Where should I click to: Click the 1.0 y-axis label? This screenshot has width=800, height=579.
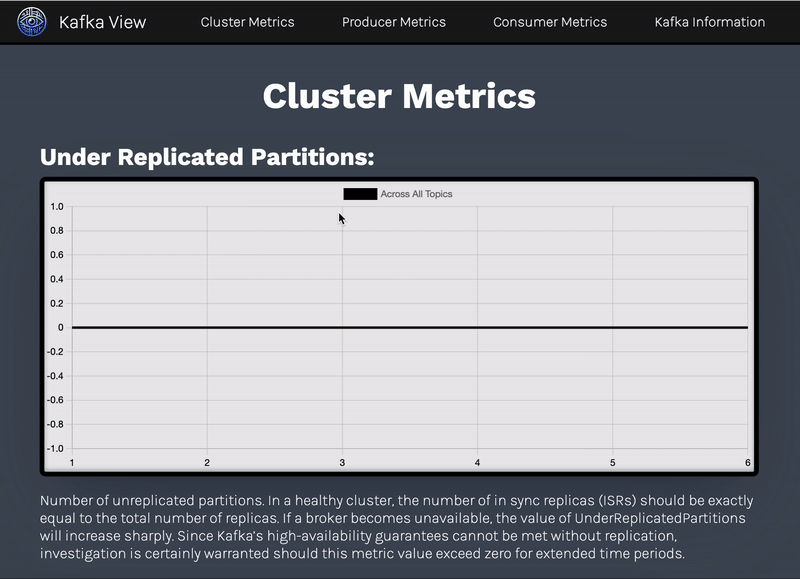(57, 207)
